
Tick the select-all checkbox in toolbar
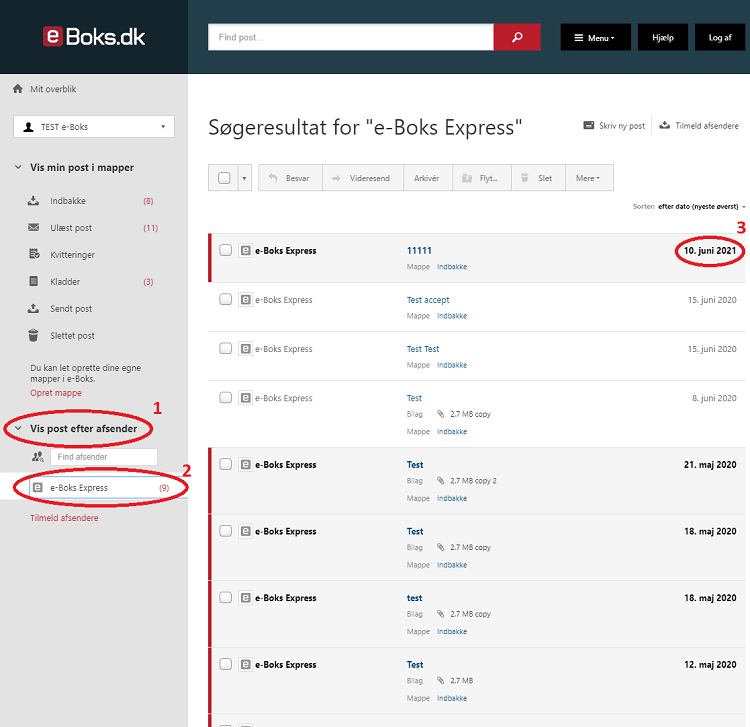224,178
